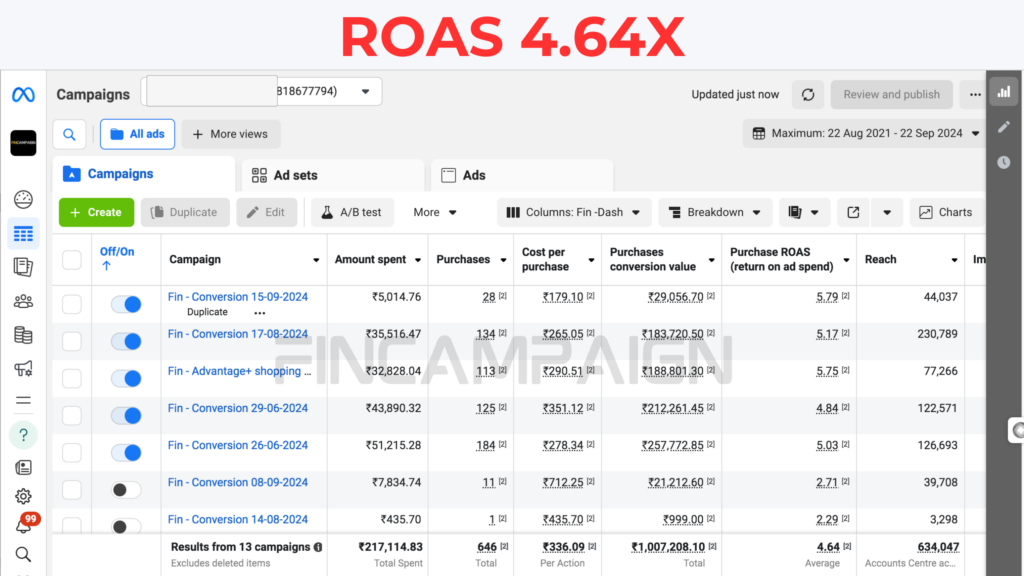The image size is (1024, 576).
Task: Open the Columns: Fin -Dash dropdown
Action: coord(574,212)
